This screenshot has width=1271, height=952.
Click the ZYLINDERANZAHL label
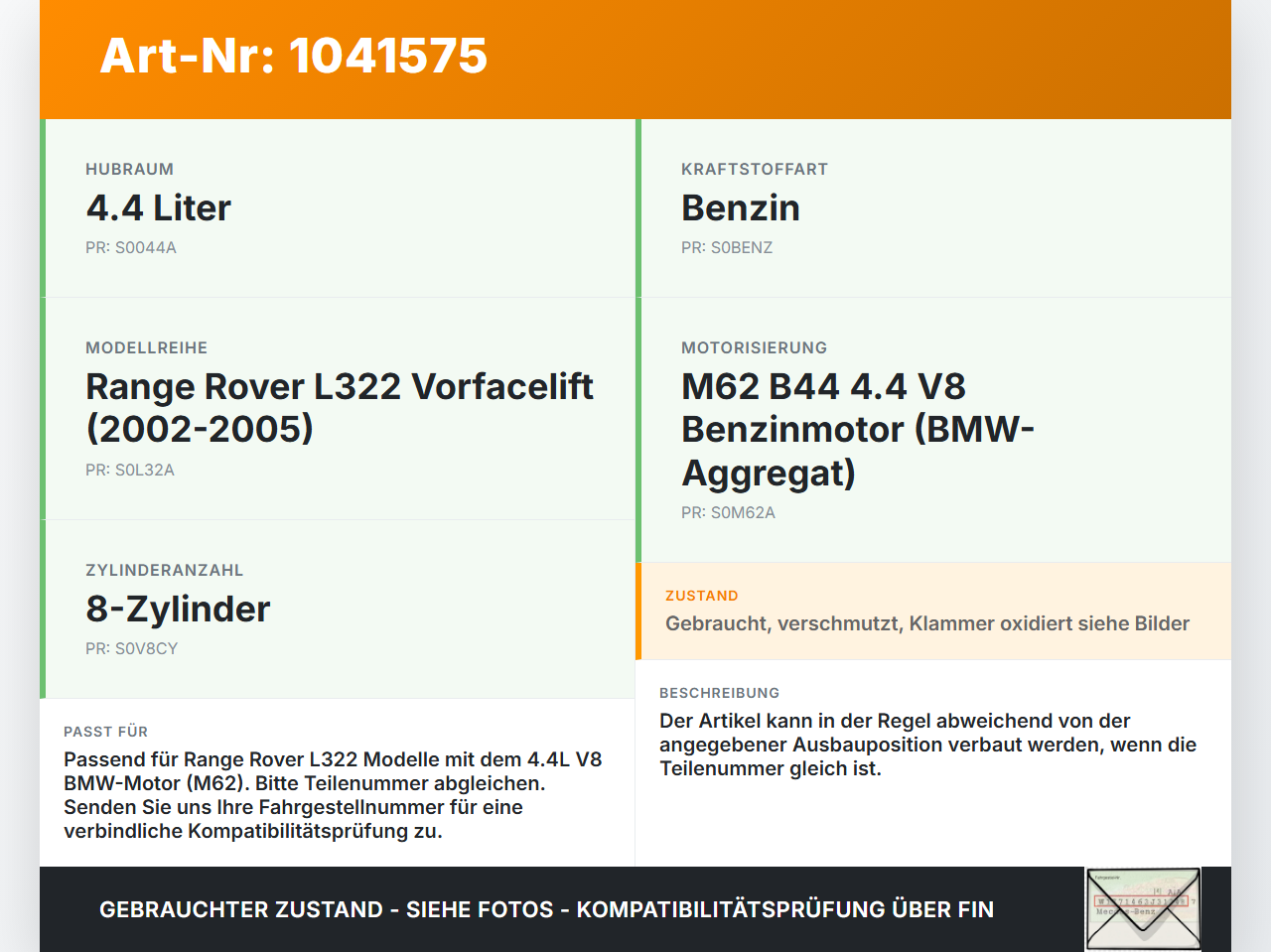click(x=164, y=570)
